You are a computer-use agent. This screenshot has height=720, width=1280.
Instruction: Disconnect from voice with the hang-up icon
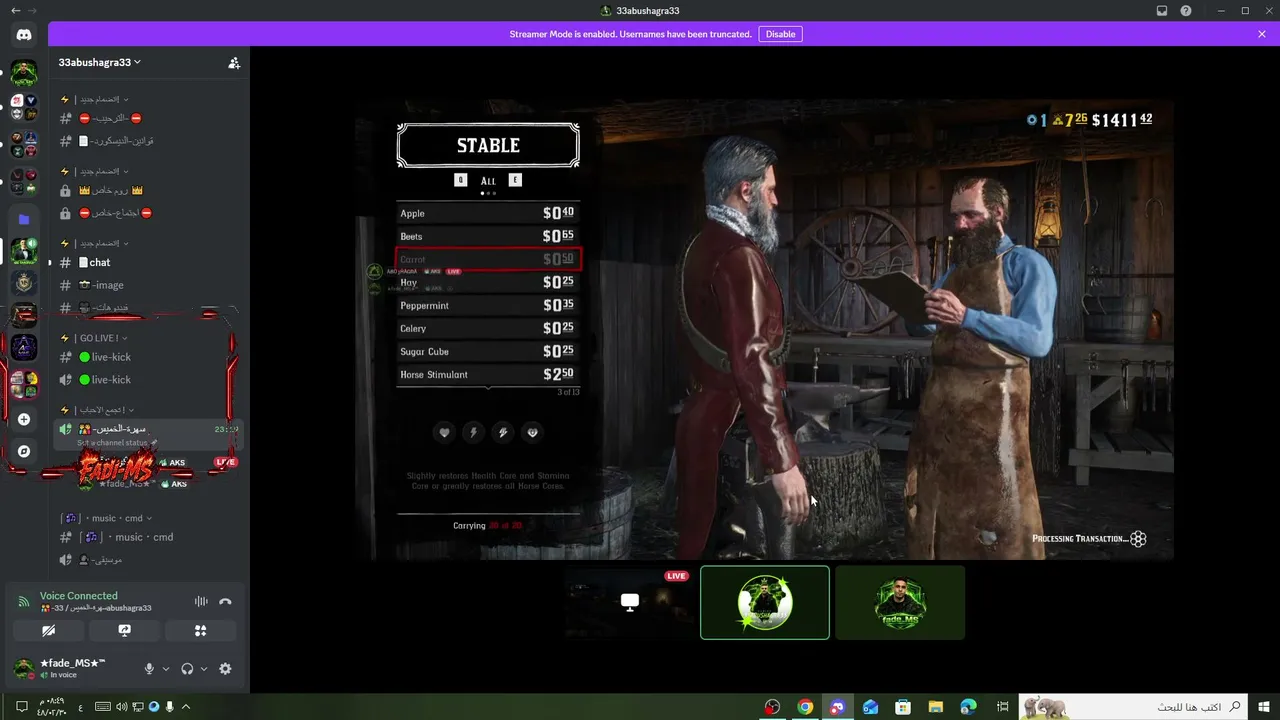coord(225,602)
